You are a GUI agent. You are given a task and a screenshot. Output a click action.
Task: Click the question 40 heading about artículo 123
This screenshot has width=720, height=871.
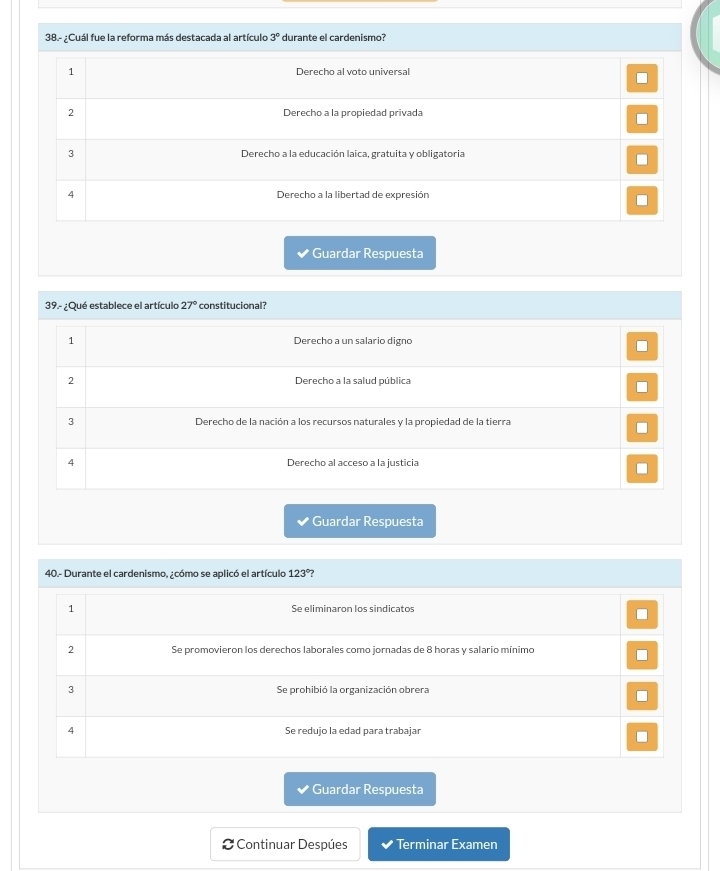180,572
